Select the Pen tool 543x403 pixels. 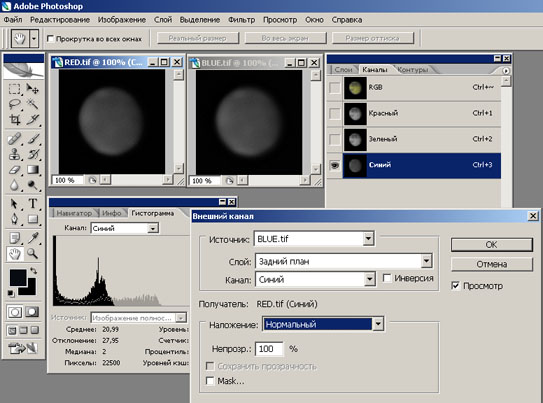14,219
